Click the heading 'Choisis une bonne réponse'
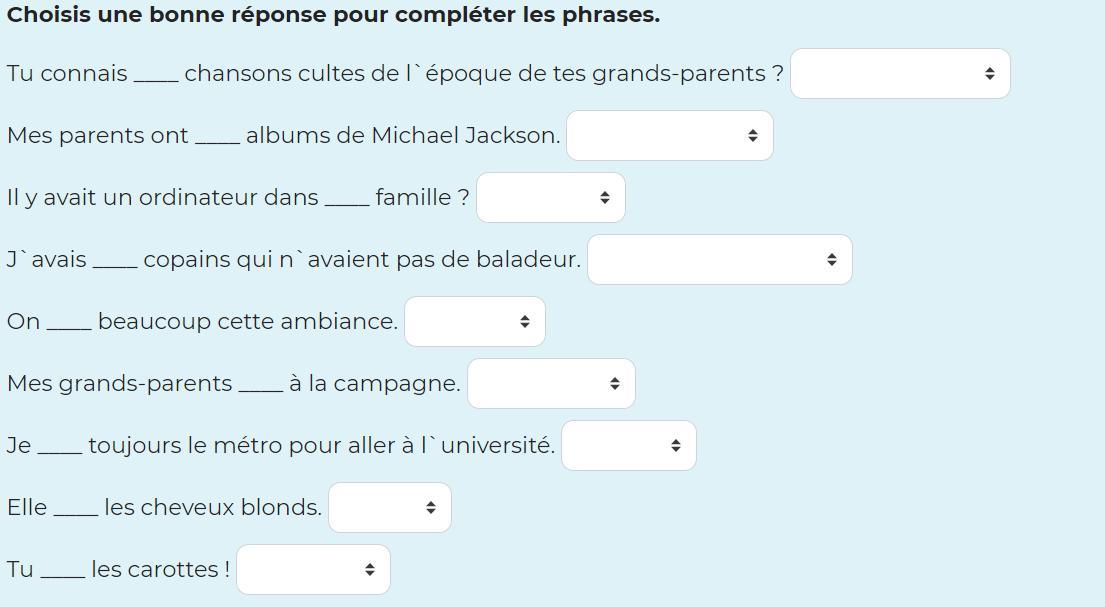This screenshot has height=607, width=1105. point(333,16)
